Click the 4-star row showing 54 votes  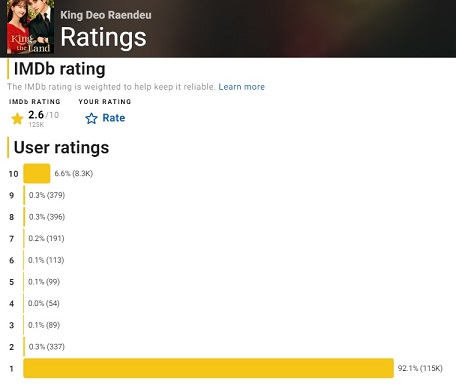click(34, 303)
